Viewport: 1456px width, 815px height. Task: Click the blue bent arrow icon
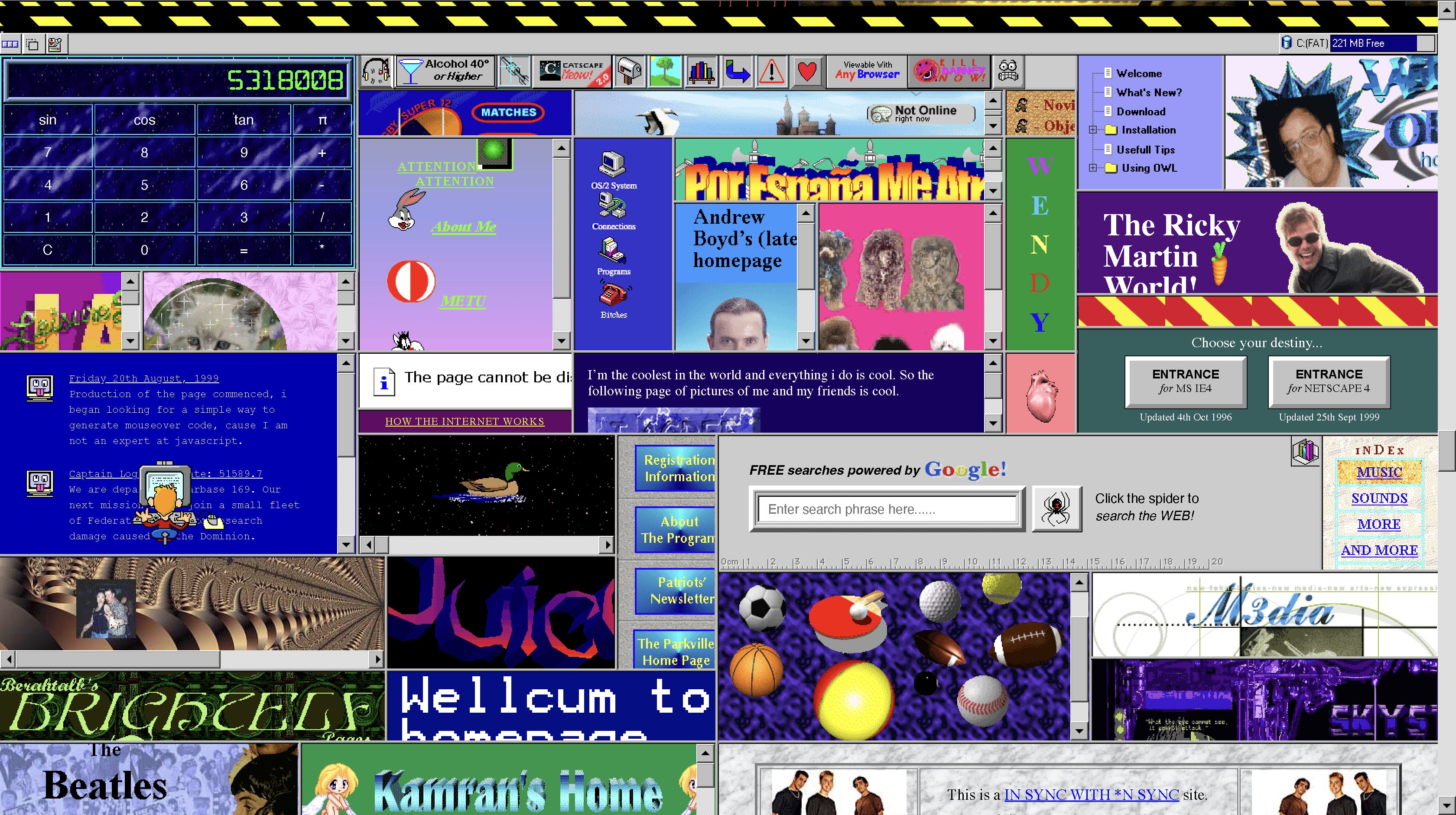(737, 72)
